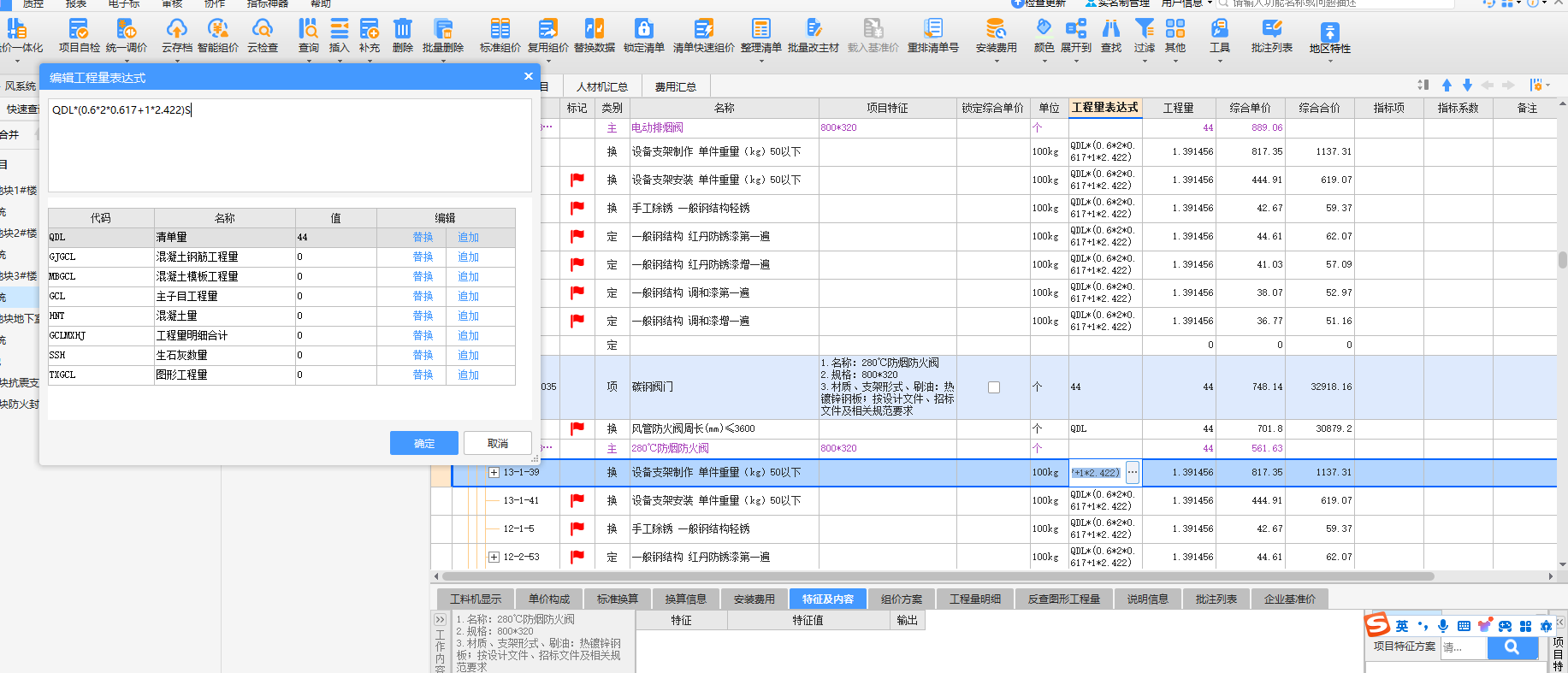Open the 单价构成 bottom tab
Viewport: 1568px width, 673px height.
(x=549, y=599)
